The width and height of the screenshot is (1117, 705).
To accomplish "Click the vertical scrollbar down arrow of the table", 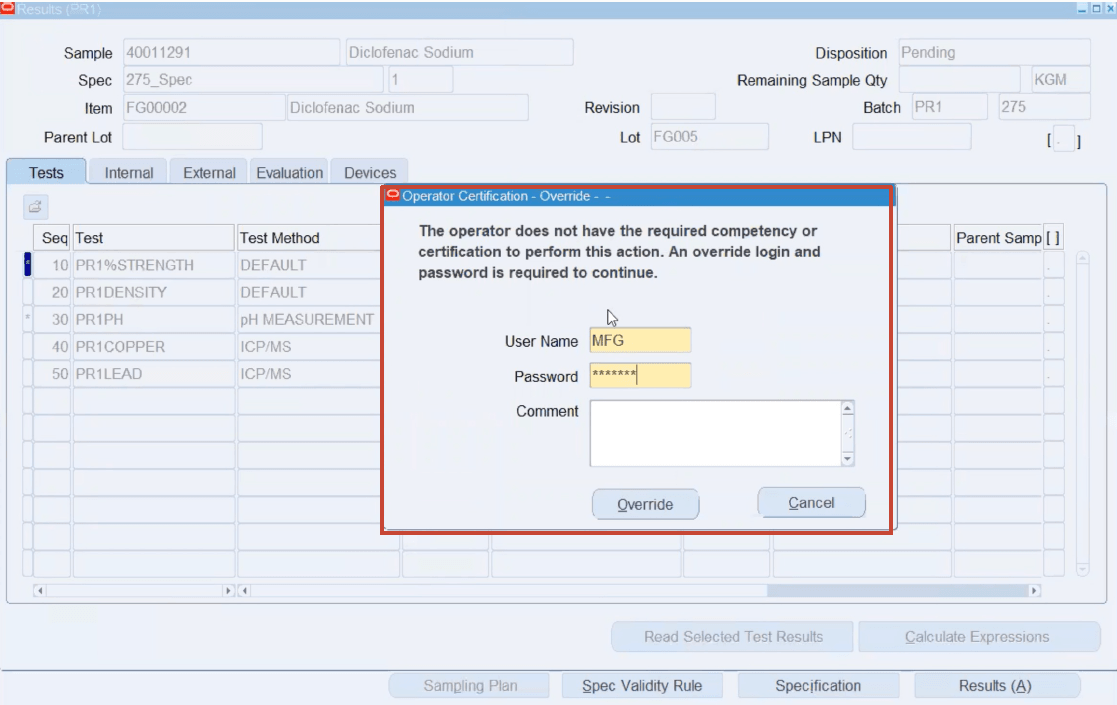I will 1083,569.
